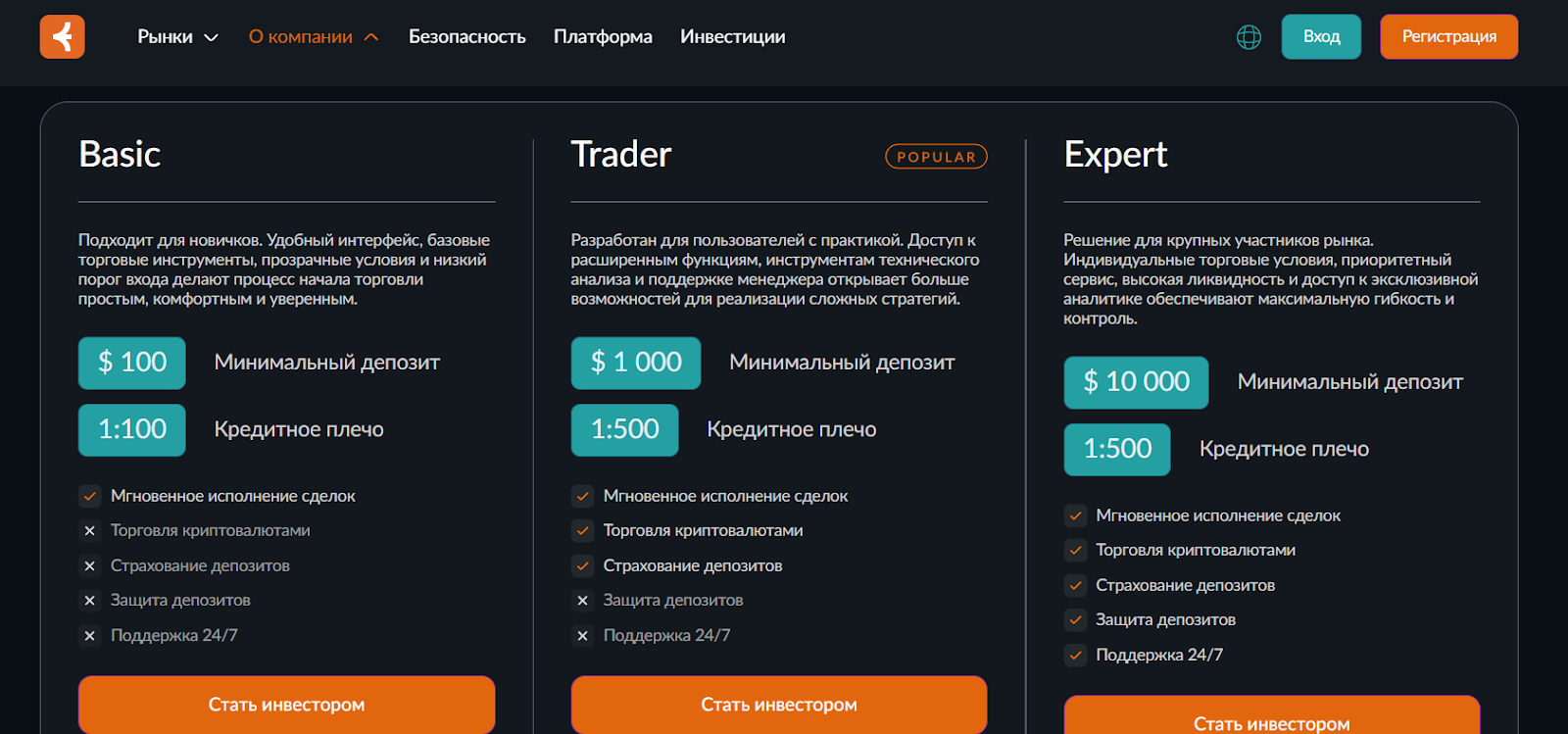
Task: Toggle Trader plan deposit insurance checkmark
Action: point(583,565)
